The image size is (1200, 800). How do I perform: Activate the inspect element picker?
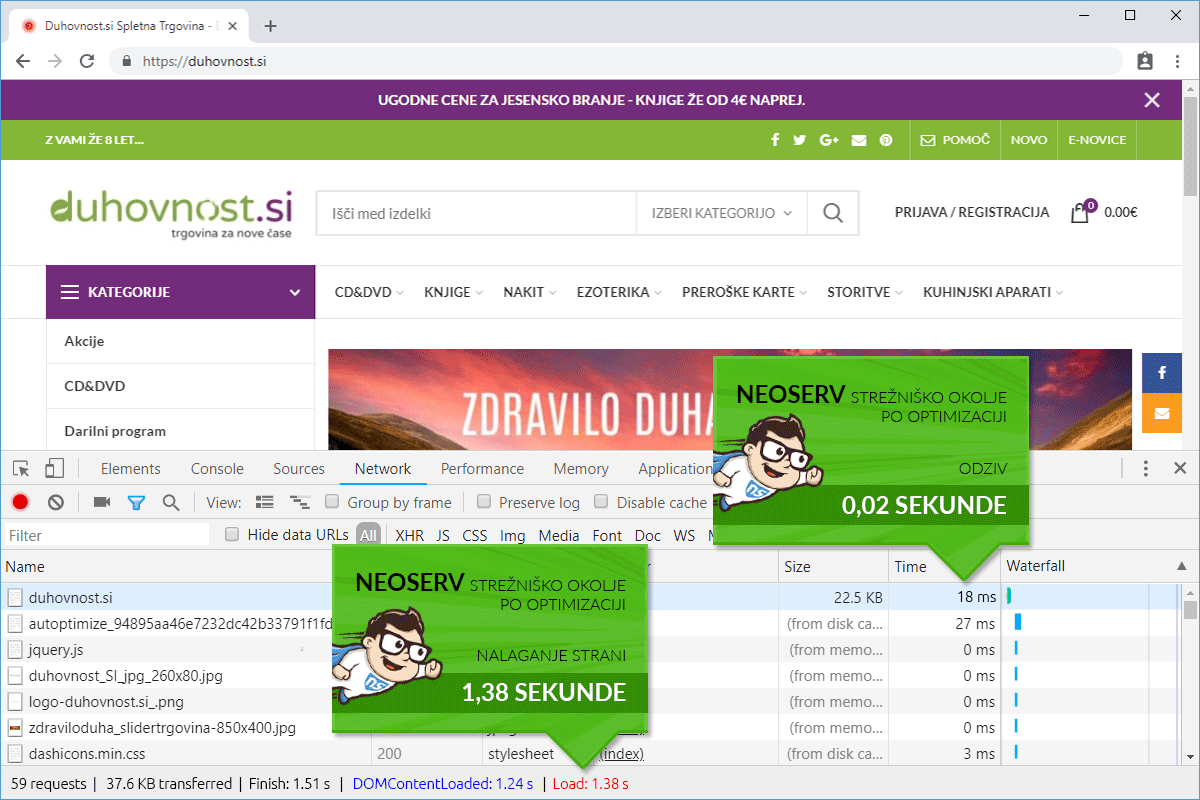[x=21, y=468]
